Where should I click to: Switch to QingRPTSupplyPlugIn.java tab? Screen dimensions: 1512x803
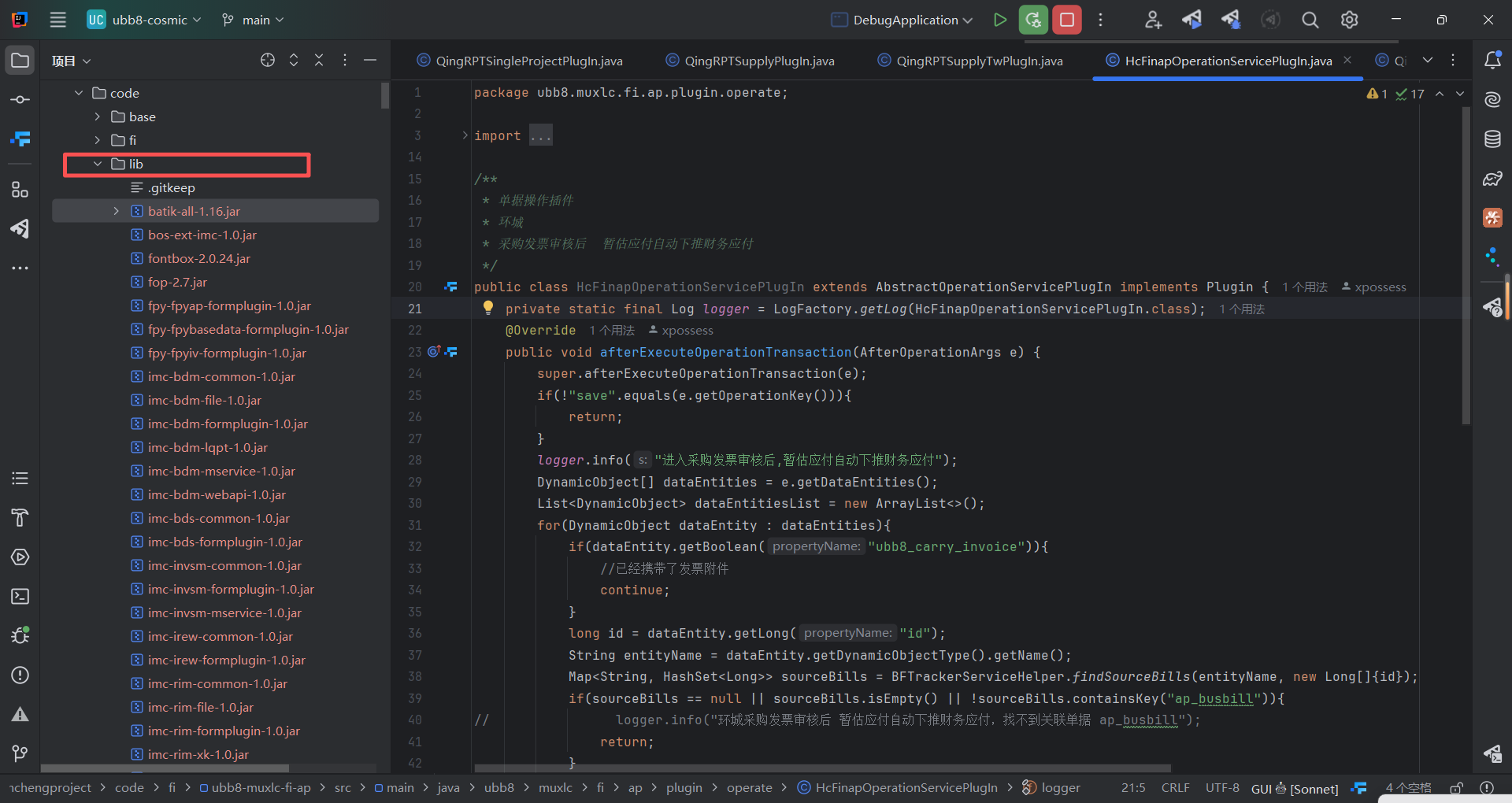pyautogui.click(x=750, y=61)
